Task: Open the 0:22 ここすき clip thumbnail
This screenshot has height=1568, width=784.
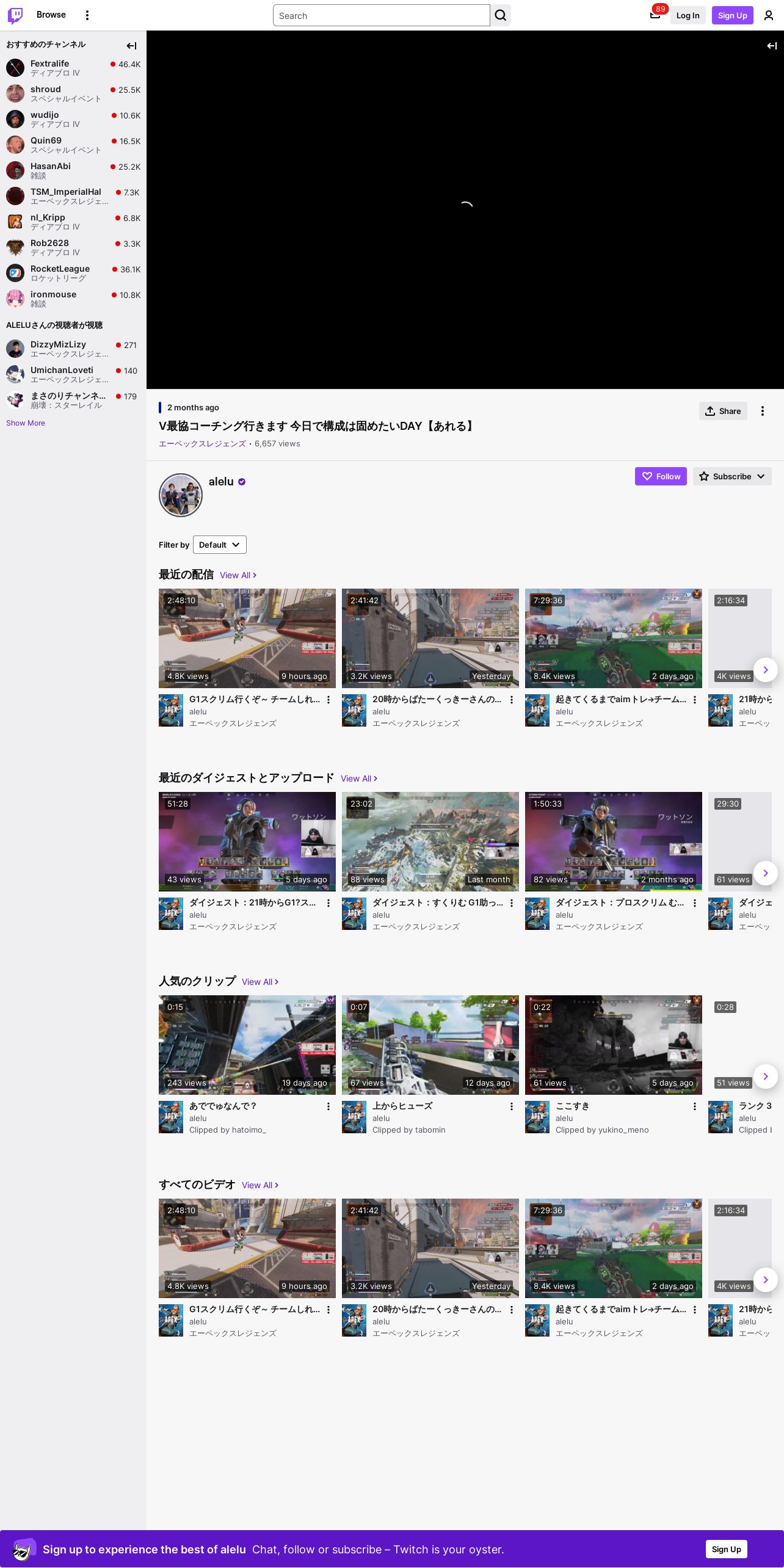Action: [614, 1045]
